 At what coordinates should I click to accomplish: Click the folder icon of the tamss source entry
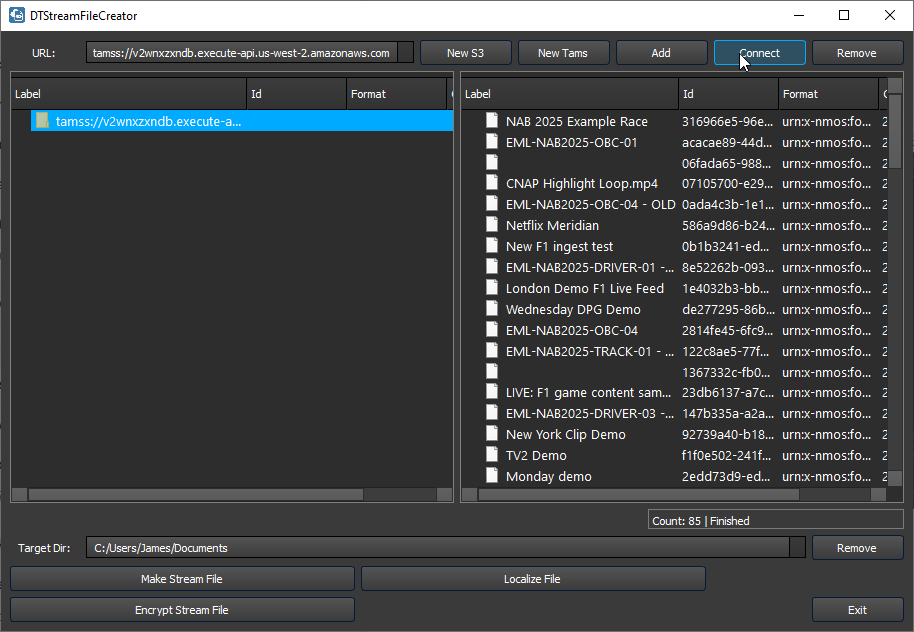click(x=42, y=121)
